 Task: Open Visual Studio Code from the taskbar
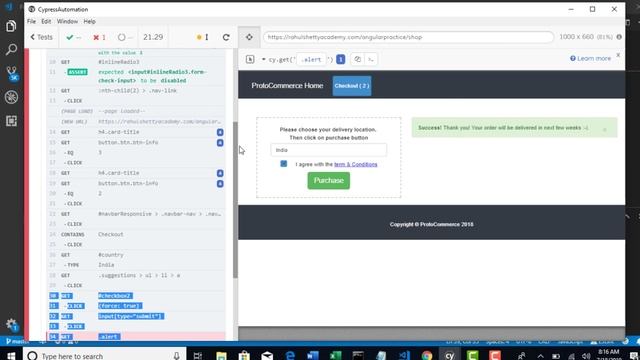(404, 356)
